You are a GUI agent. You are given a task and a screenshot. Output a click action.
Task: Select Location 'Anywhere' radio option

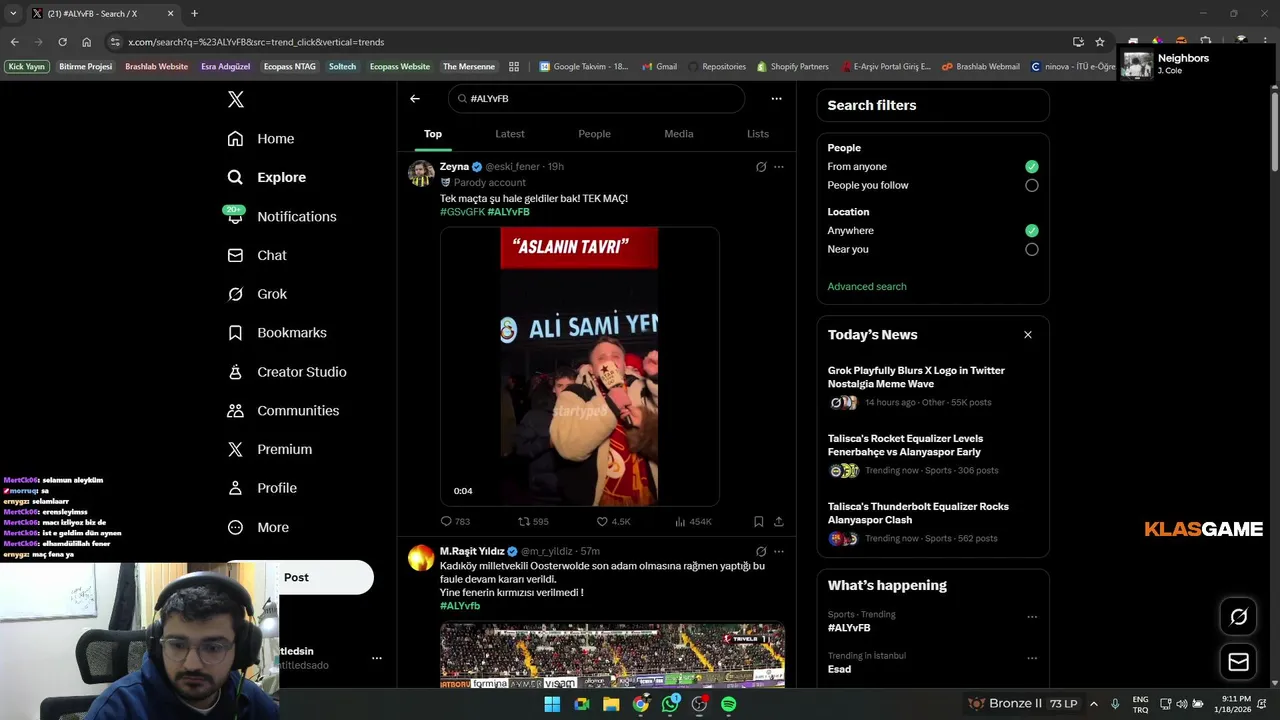tap(1032, 231)
